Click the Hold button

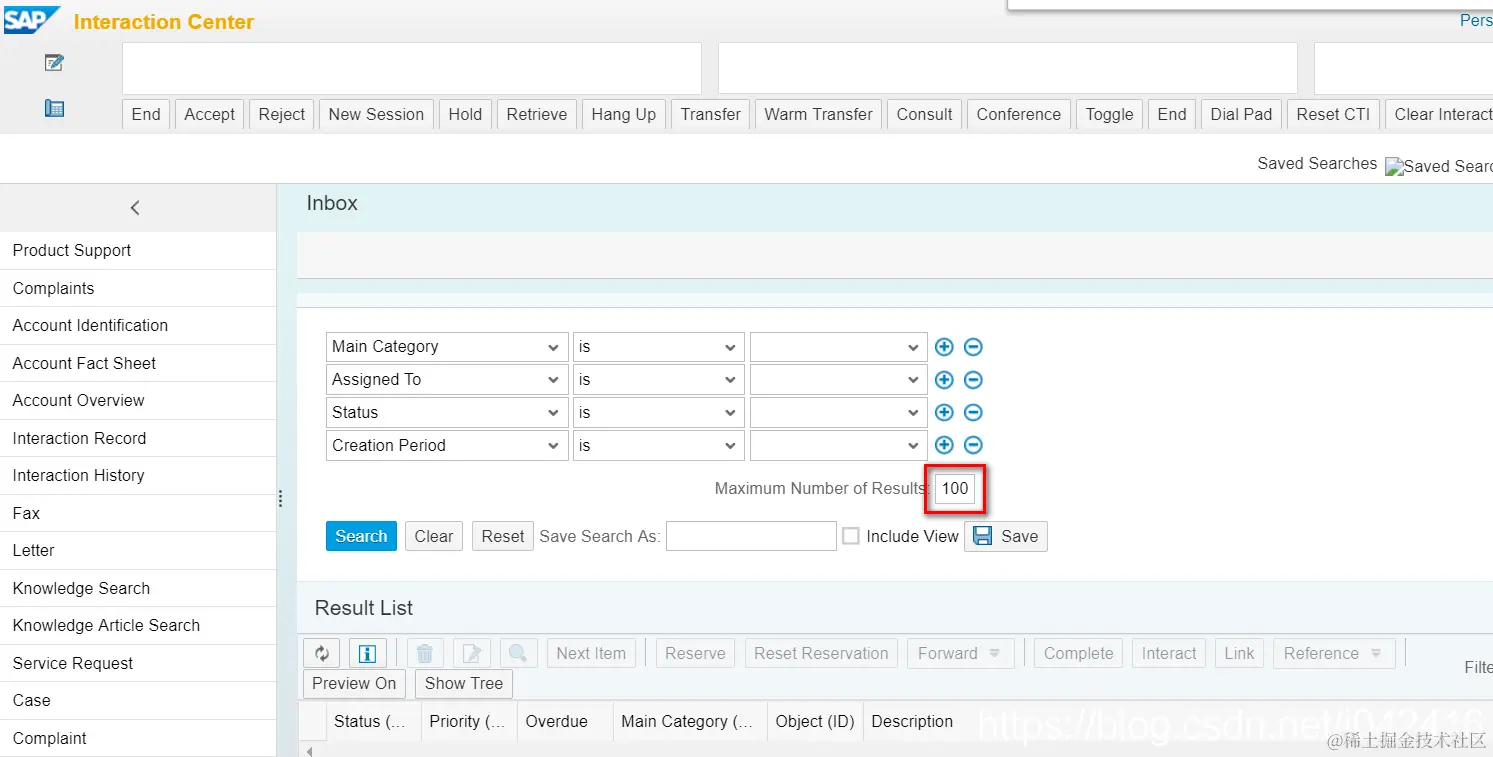click(x=465, y=114)
